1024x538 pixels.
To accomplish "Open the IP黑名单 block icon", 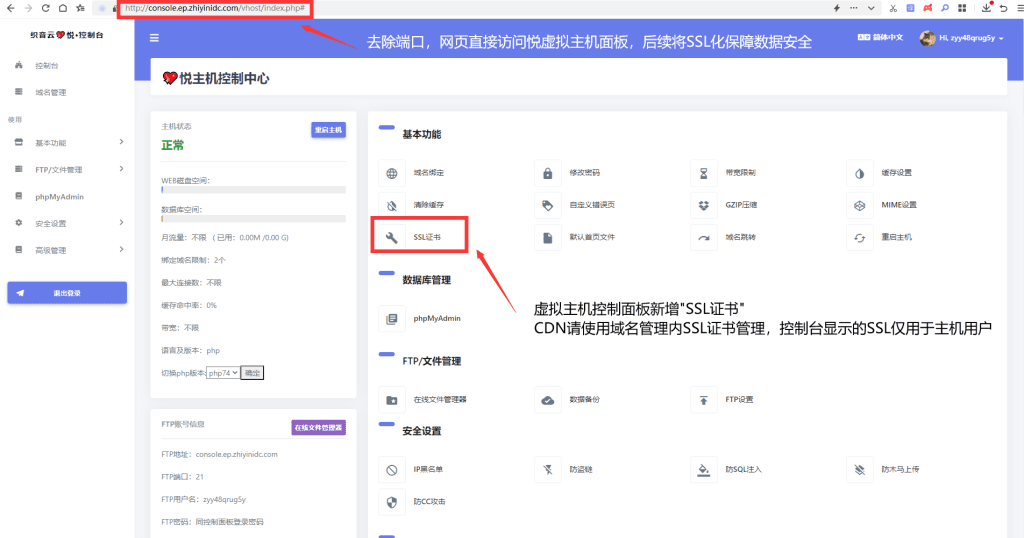I will [391, 470].
